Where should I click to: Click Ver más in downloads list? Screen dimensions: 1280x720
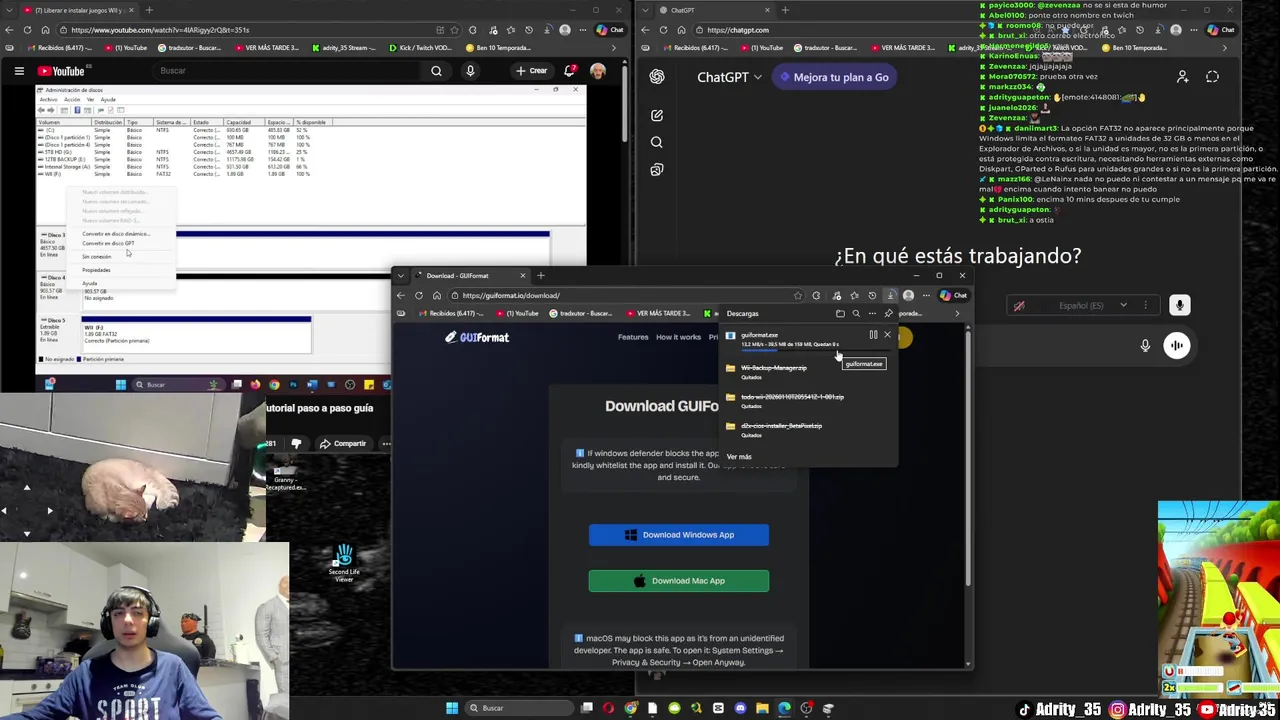[739, 457]
